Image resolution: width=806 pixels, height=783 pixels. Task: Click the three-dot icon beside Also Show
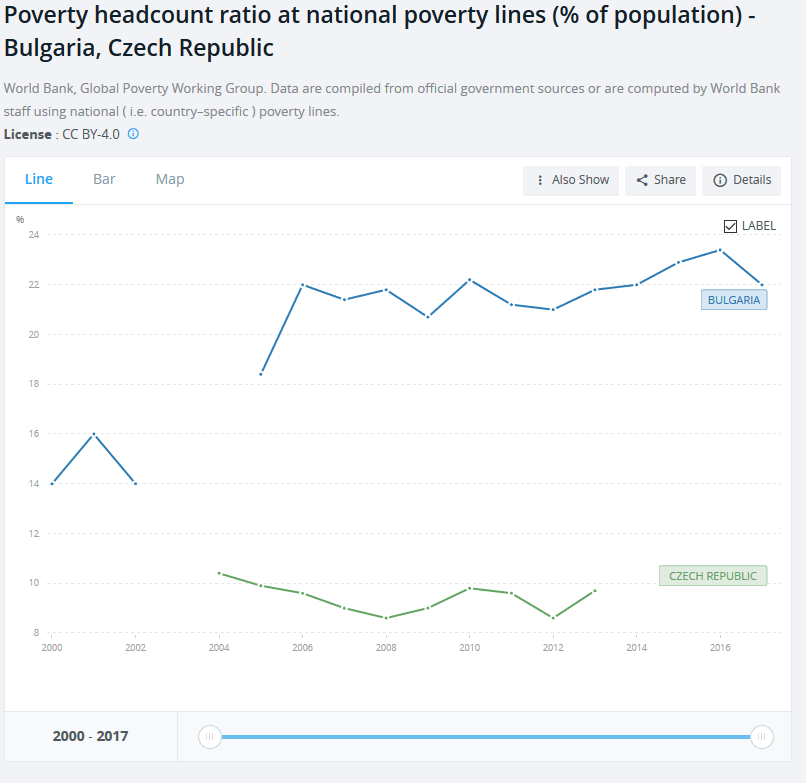[540, 180]
